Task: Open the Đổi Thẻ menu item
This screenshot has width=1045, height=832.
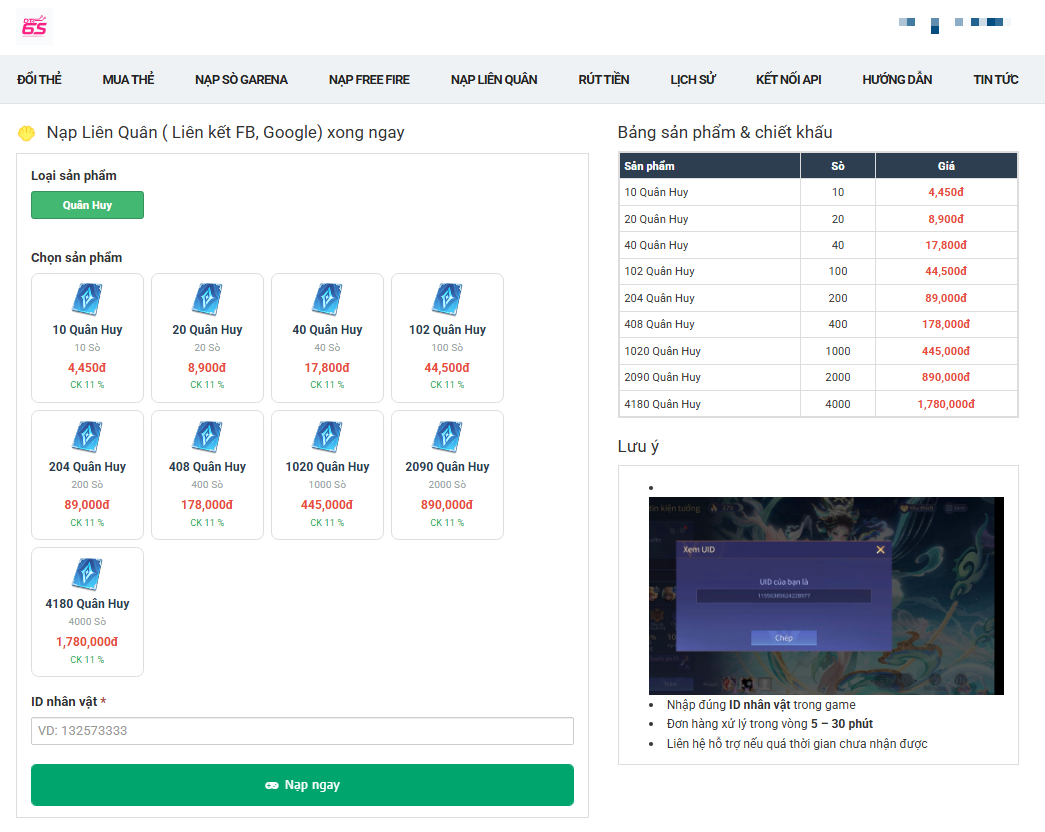Action: tap(39, 80)
